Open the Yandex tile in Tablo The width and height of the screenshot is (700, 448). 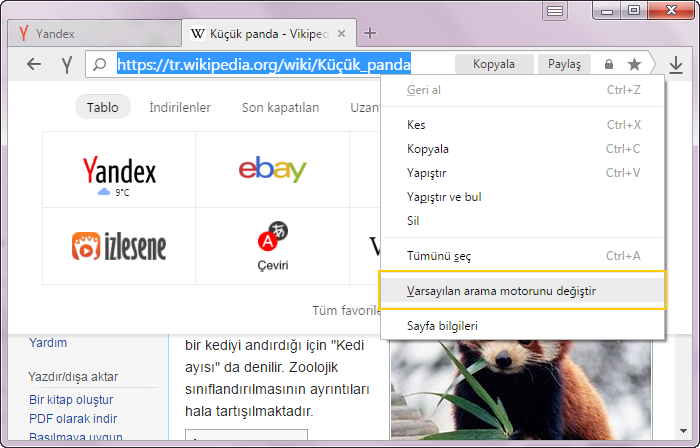tap(119, 170)
